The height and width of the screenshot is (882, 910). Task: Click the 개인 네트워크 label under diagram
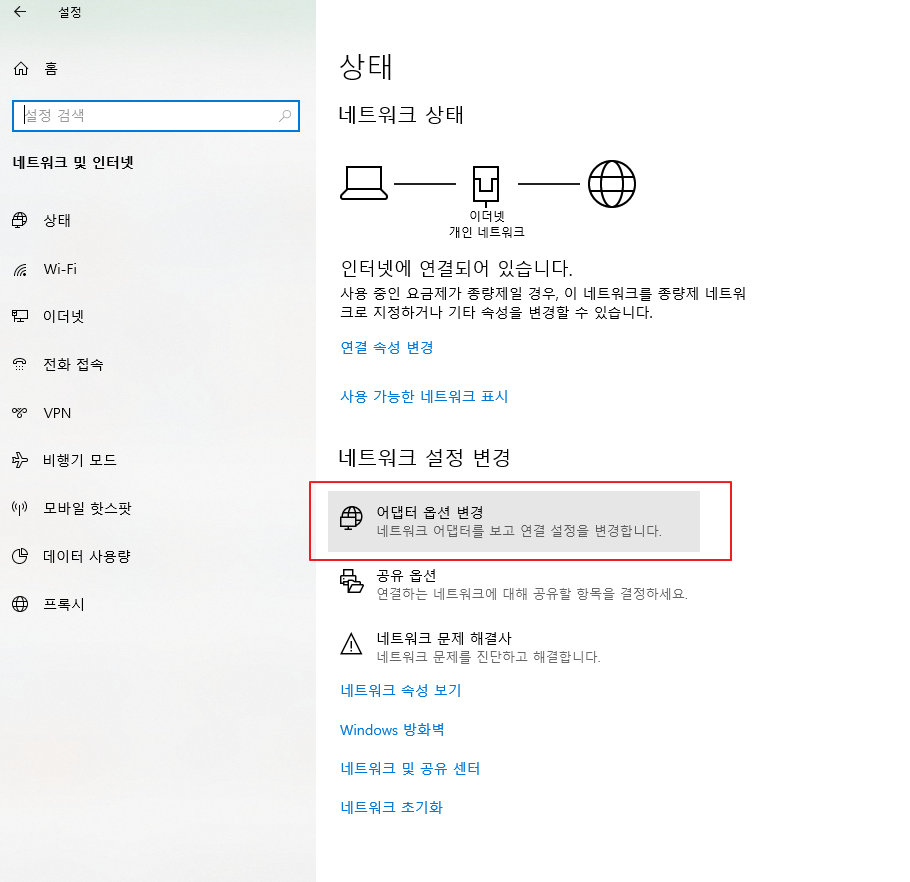click(x=486, y=232)
